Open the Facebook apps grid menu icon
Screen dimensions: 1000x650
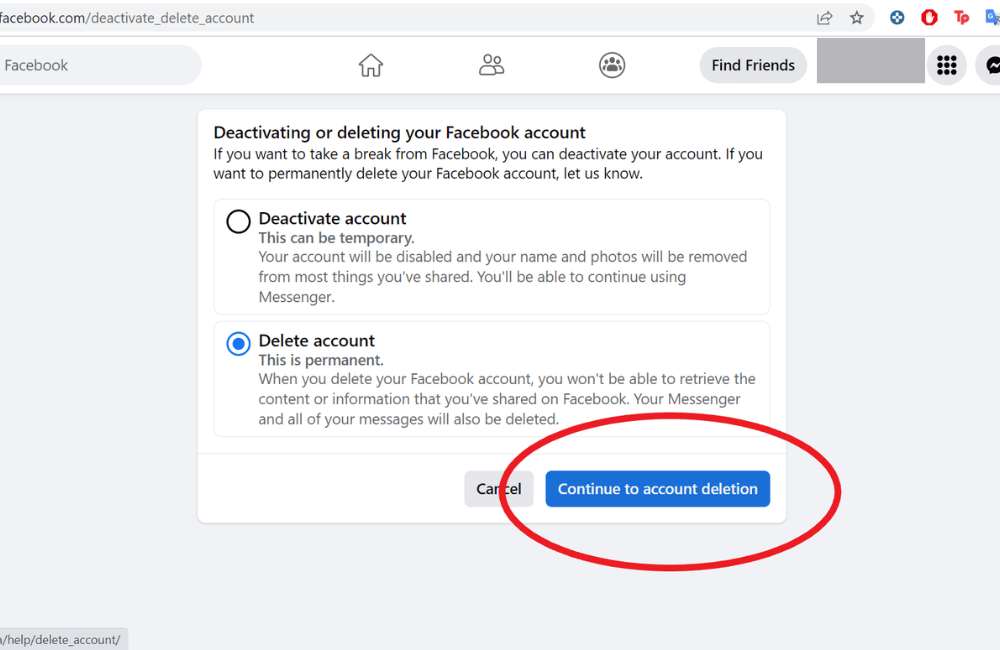pos(946,64)
